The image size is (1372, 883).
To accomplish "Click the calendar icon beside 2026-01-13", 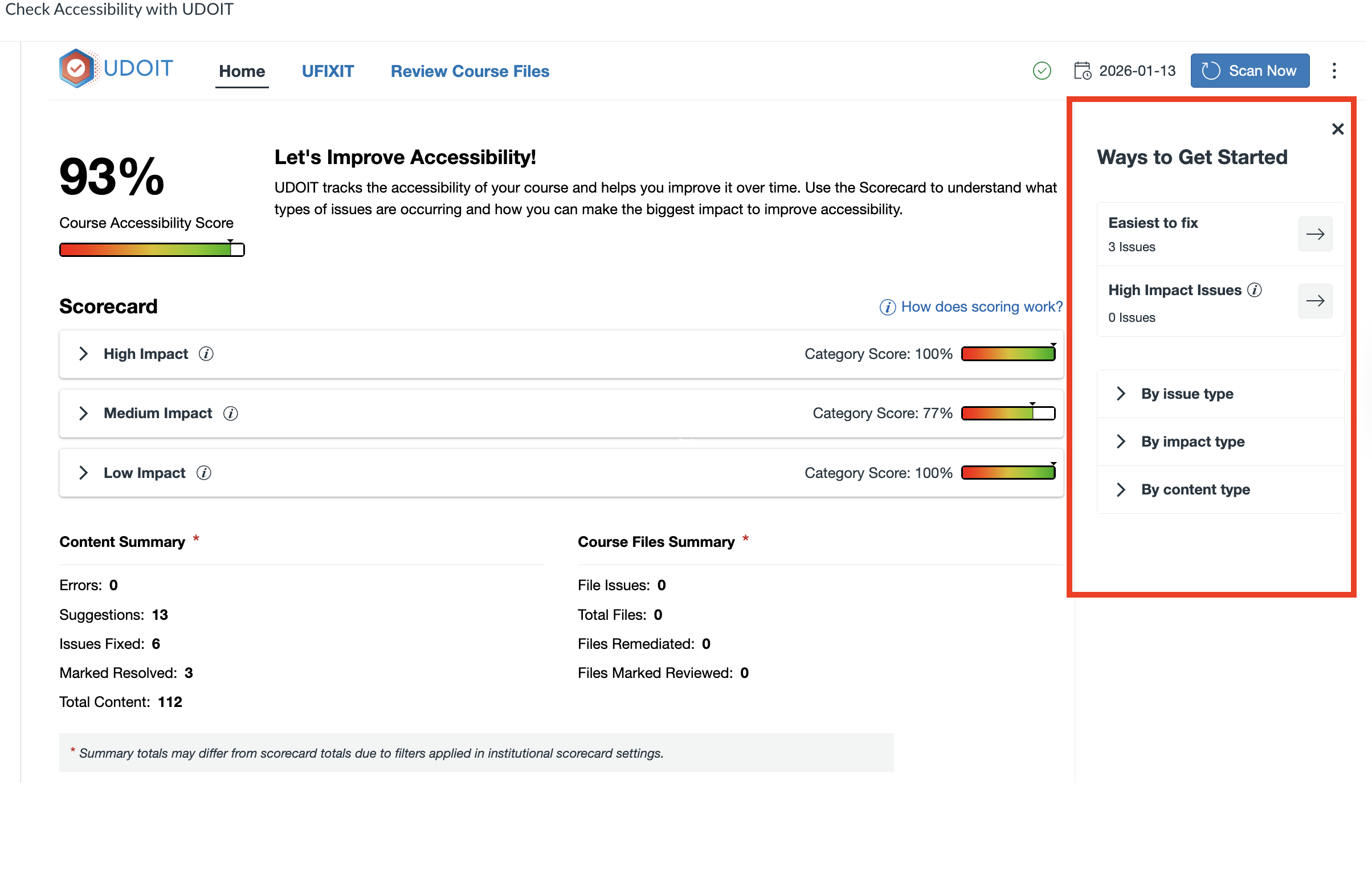I will pyautogui.click(x=1082, y=71).
